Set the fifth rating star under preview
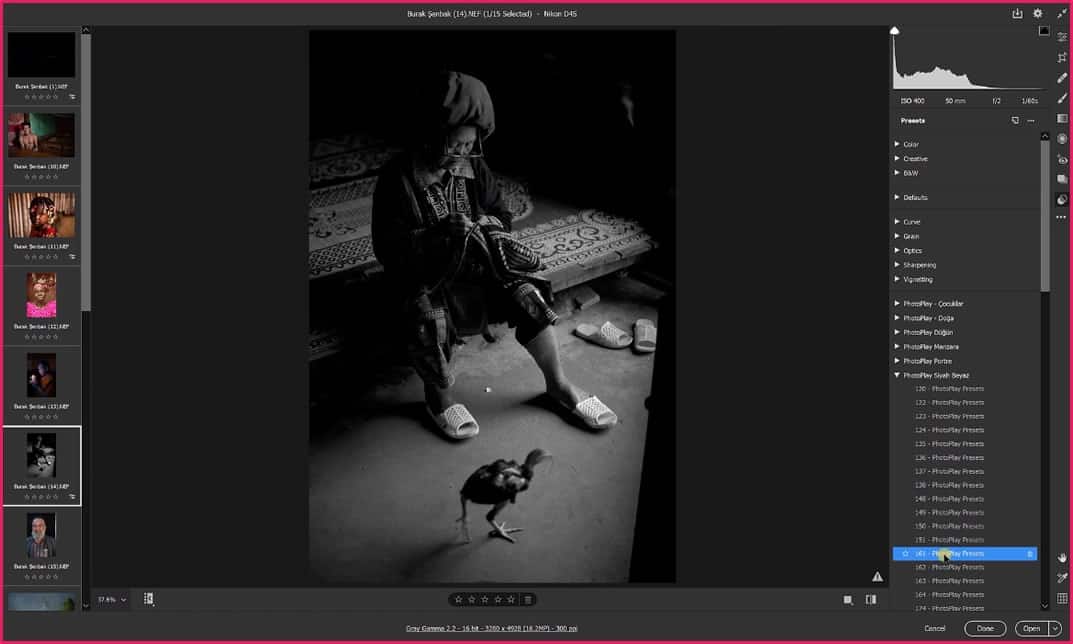The width and height of the screenshot is (1073, 644). click(x=510, y=600)
